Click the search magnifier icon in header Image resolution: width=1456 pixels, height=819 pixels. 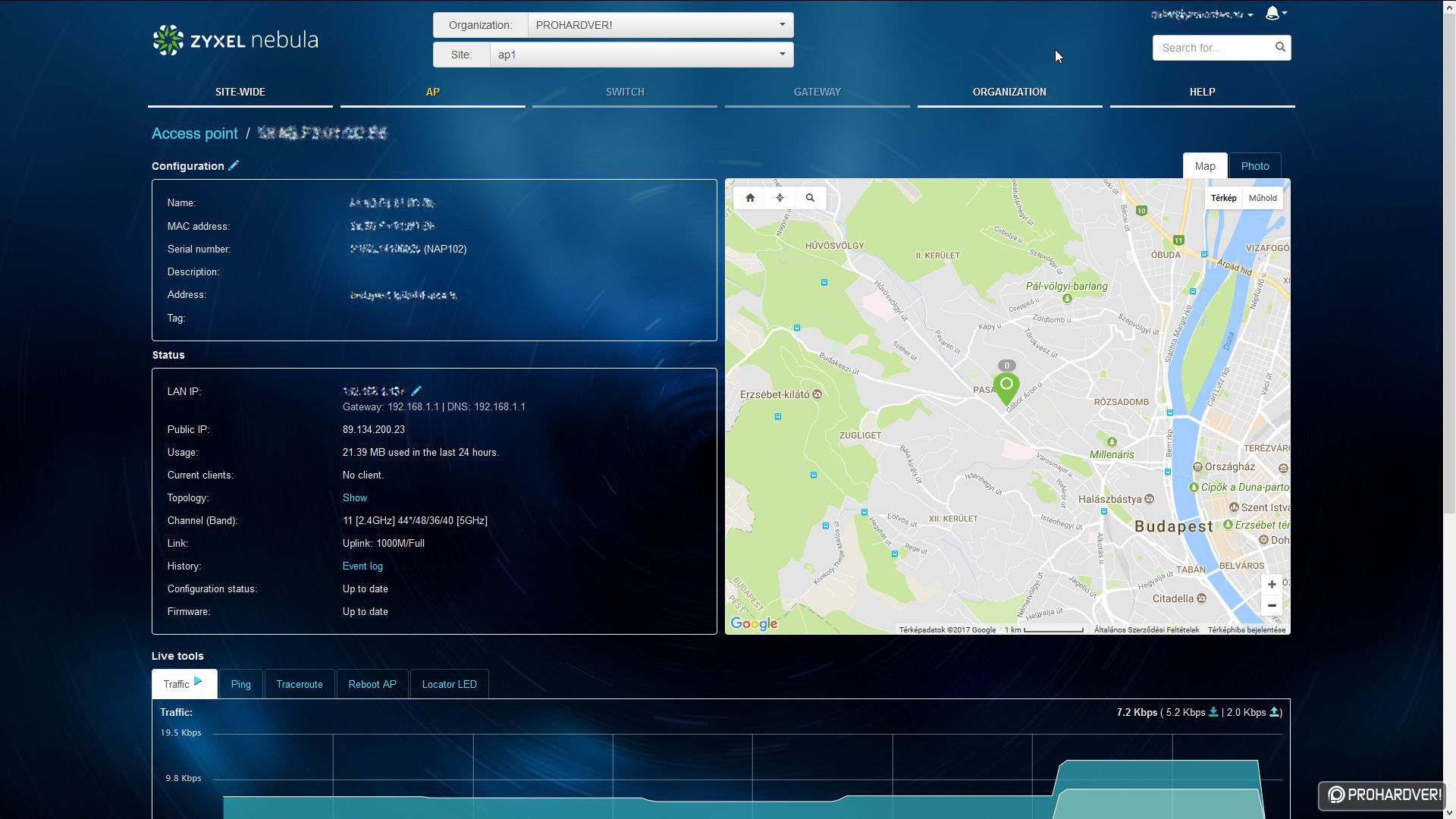tap(1280, 47)
